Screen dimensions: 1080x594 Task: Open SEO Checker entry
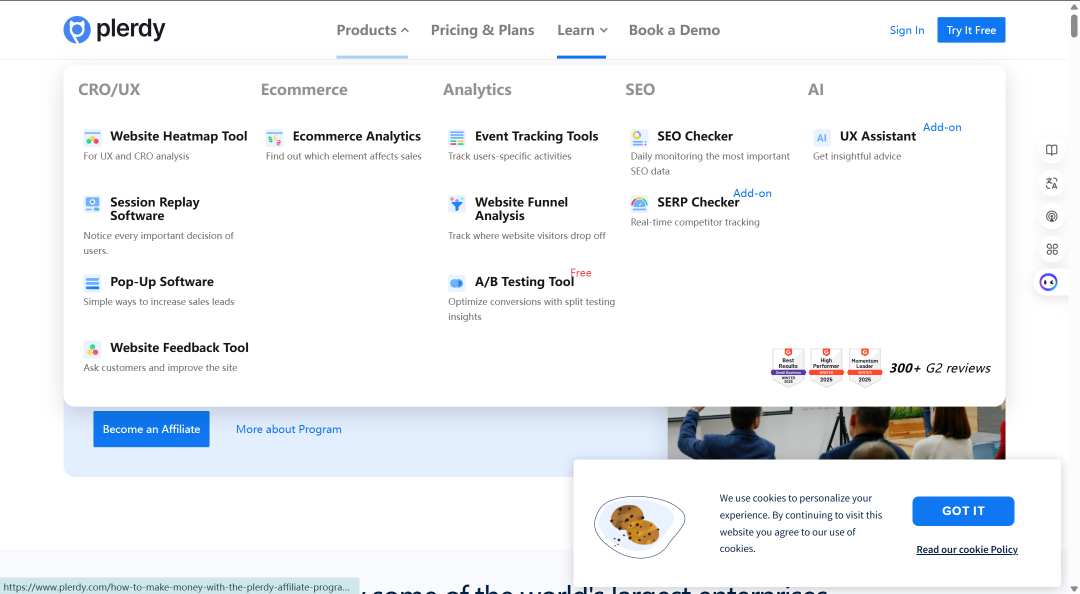(695, 136)
